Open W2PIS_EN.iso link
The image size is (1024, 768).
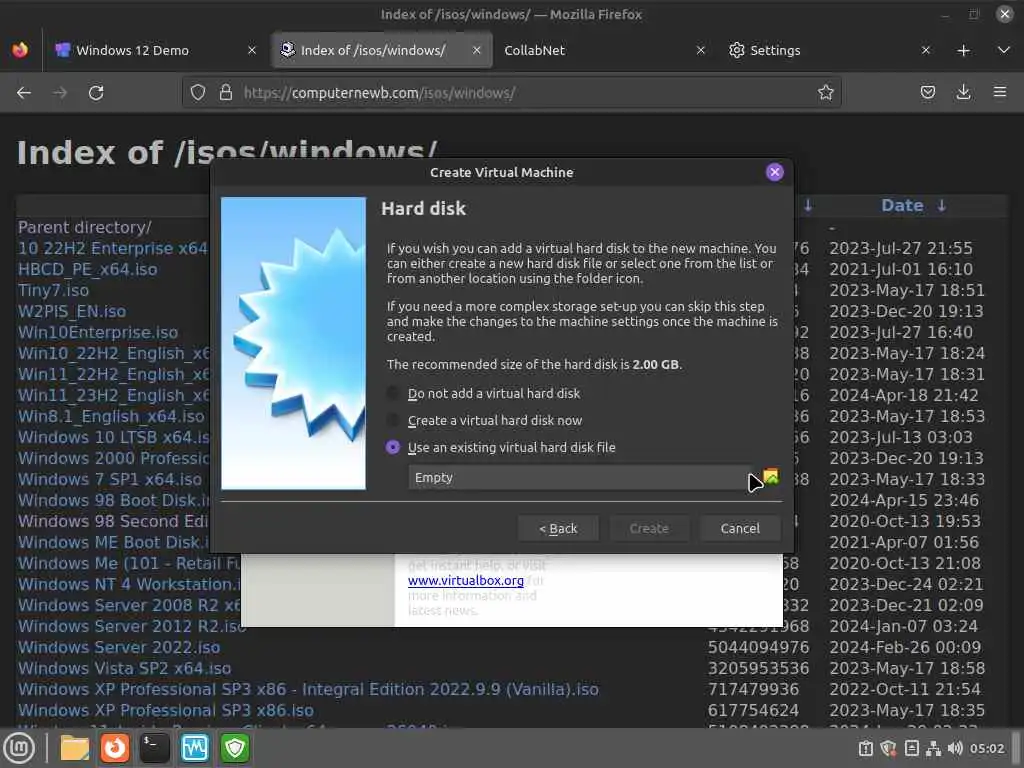pyautogui.click(x=72, y=311)
